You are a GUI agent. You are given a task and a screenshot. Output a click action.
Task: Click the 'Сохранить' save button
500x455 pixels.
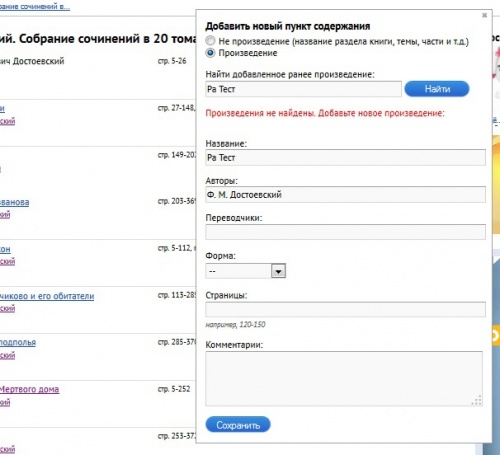point(238,425)
